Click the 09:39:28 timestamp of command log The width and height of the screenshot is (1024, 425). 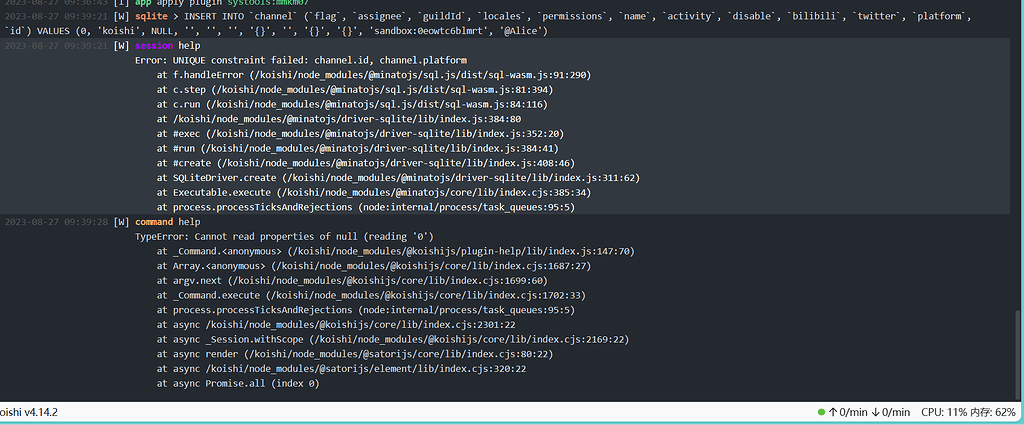84,222
